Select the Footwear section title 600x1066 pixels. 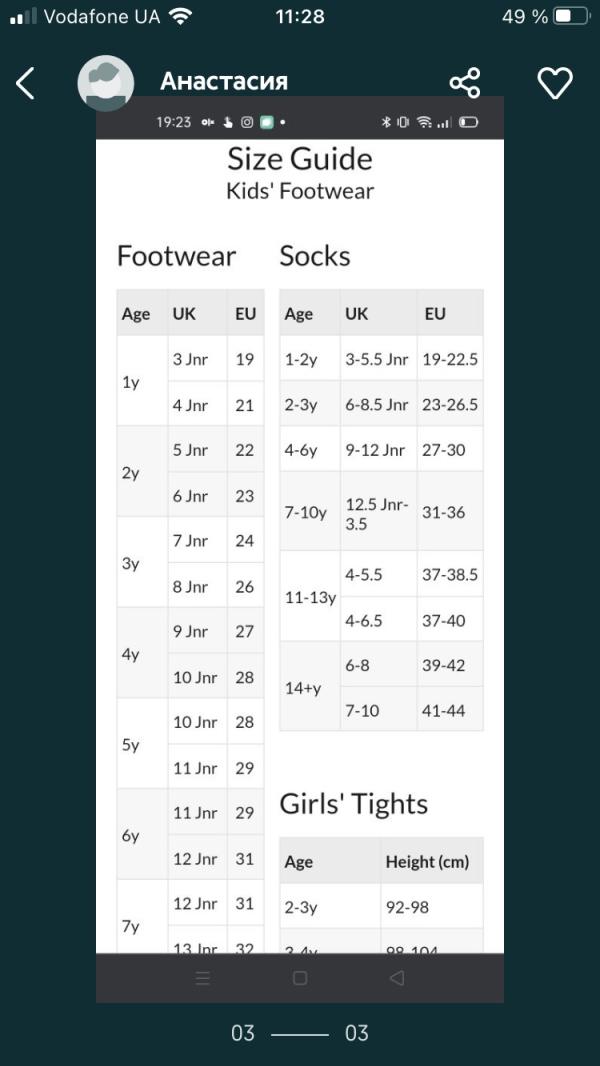[177, 256]
